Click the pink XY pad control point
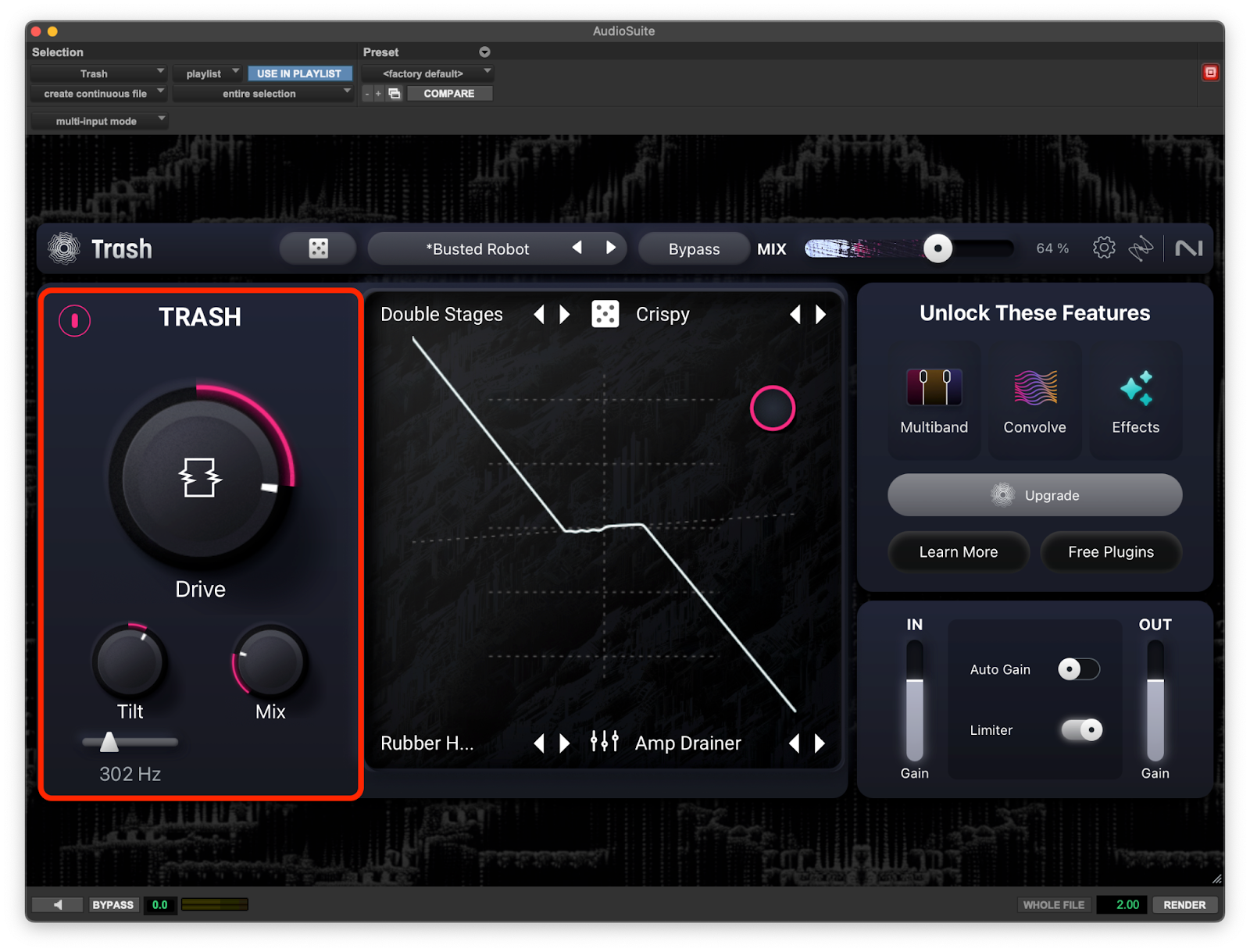The height and width of the screenshot is (952, 1250). pos(772,408)
